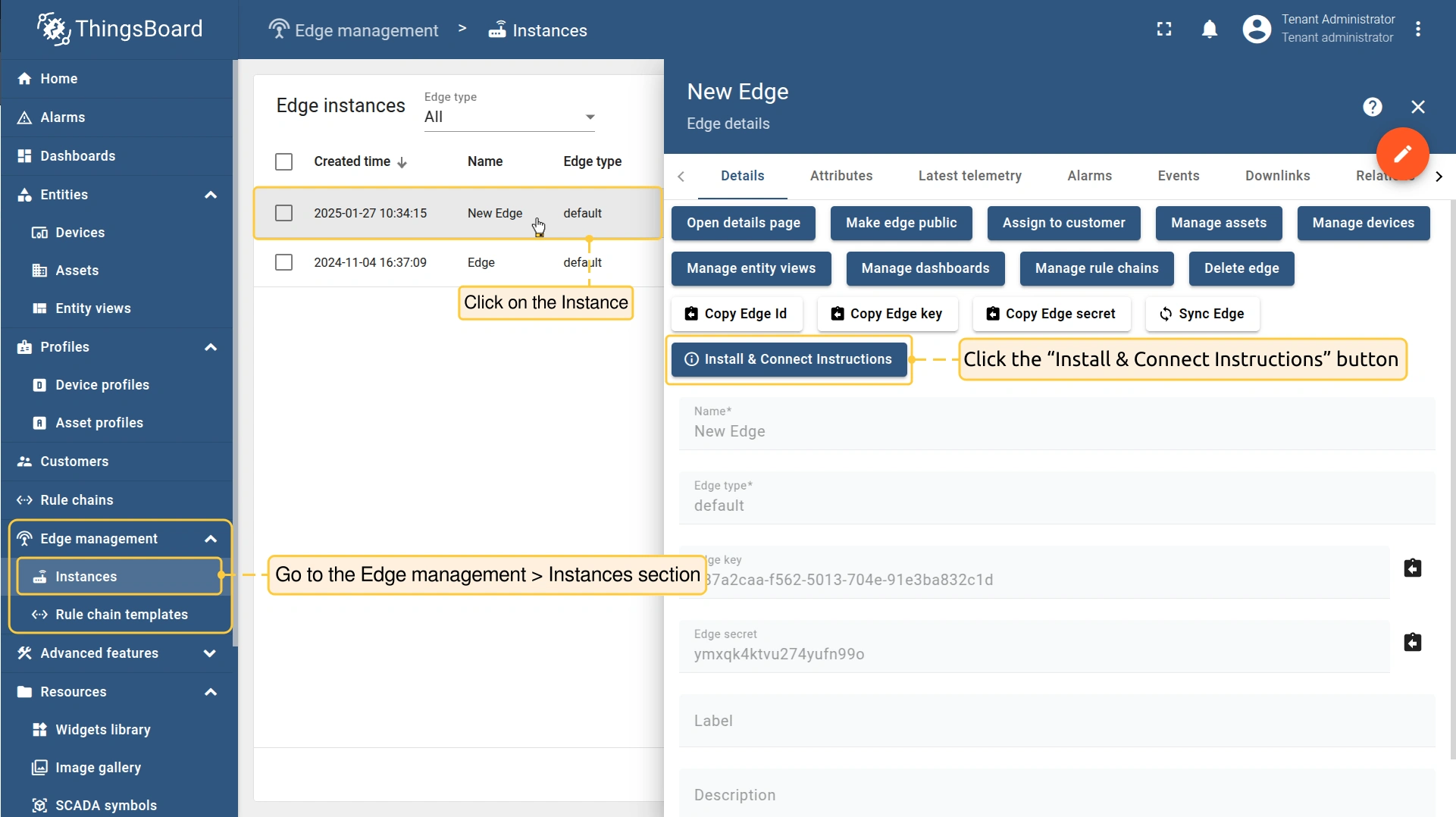Click the orange pencil edit button

coord(1402,154)
